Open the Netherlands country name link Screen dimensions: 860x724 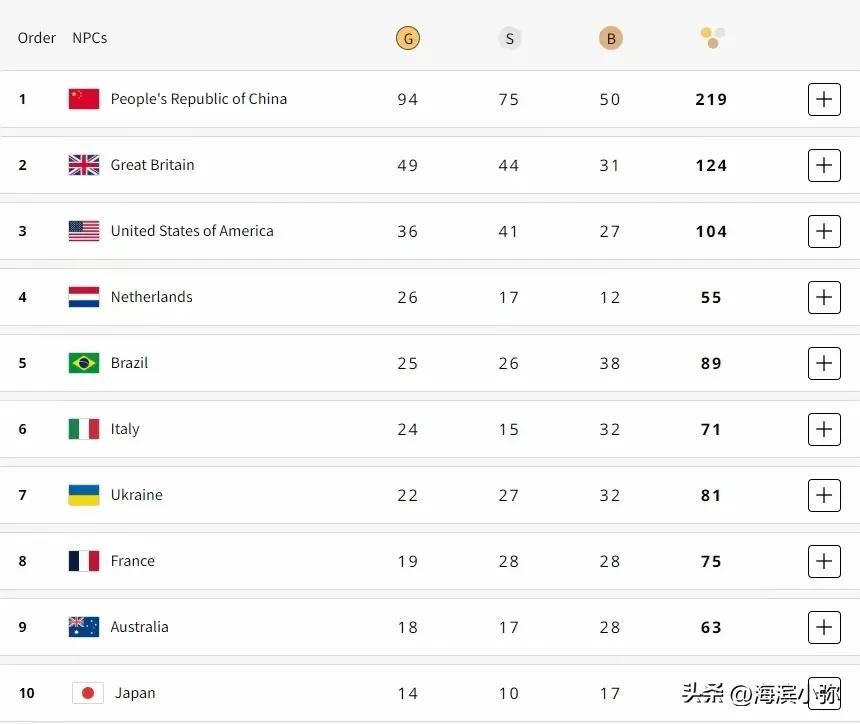point(151,297)
